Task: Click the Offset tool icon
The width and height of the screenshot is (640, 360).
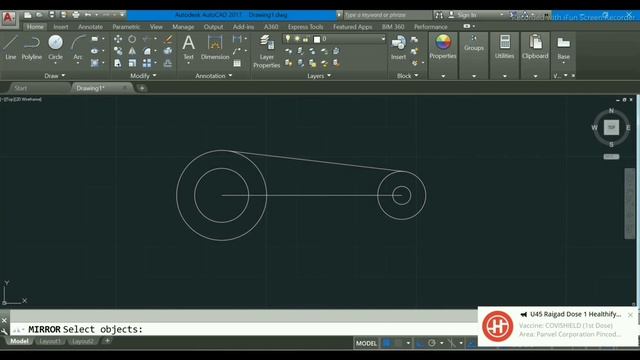Action: (168, 63)
